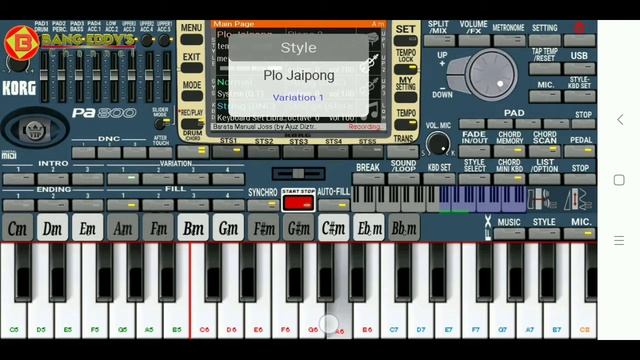The width and height of the screenshot is (640, 360).
Task: Toggle CHORD MINI KBD button
Action: coord(509,179)
